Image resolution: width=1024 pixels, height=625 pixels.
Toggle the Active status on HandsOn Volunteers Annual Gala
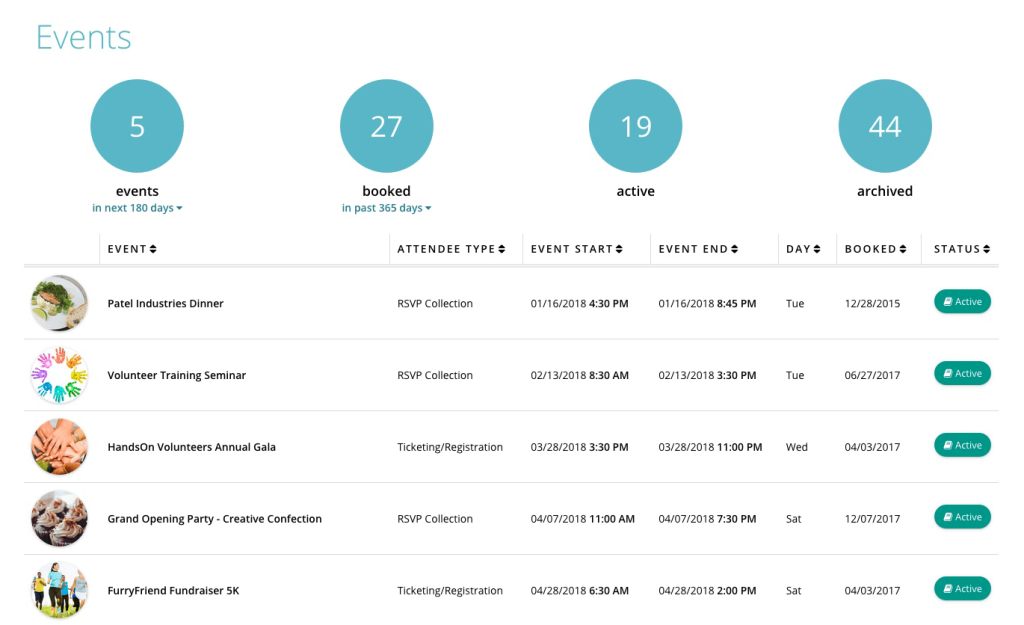962,445
